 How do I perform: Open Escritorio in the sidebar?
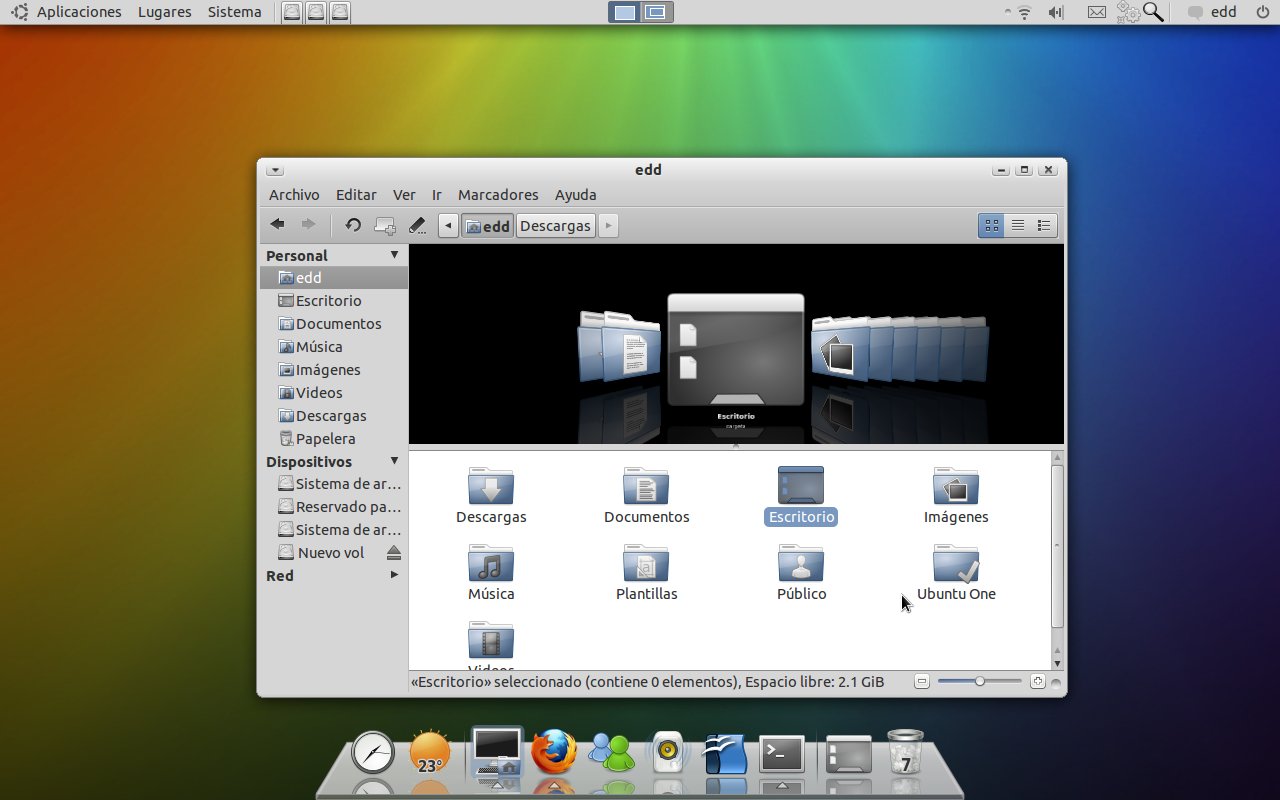(334, 301)
